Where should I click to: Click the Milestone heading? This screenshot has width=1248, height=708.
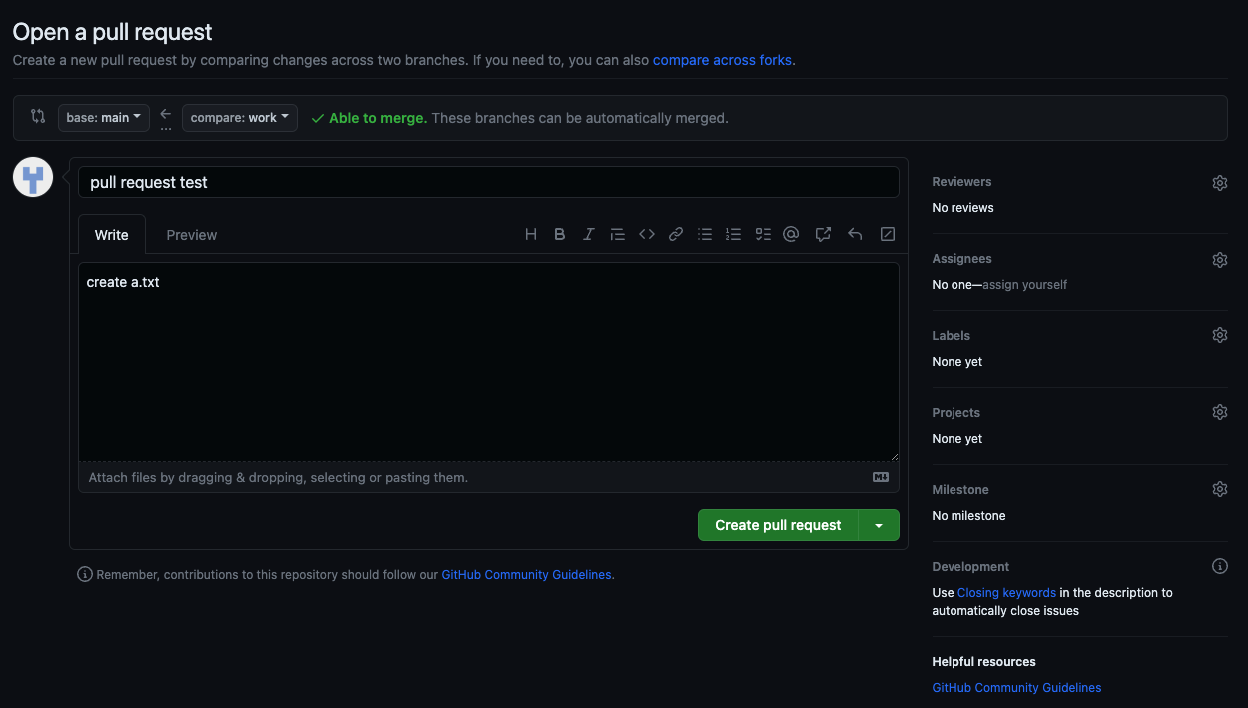[x=960, y=490]
